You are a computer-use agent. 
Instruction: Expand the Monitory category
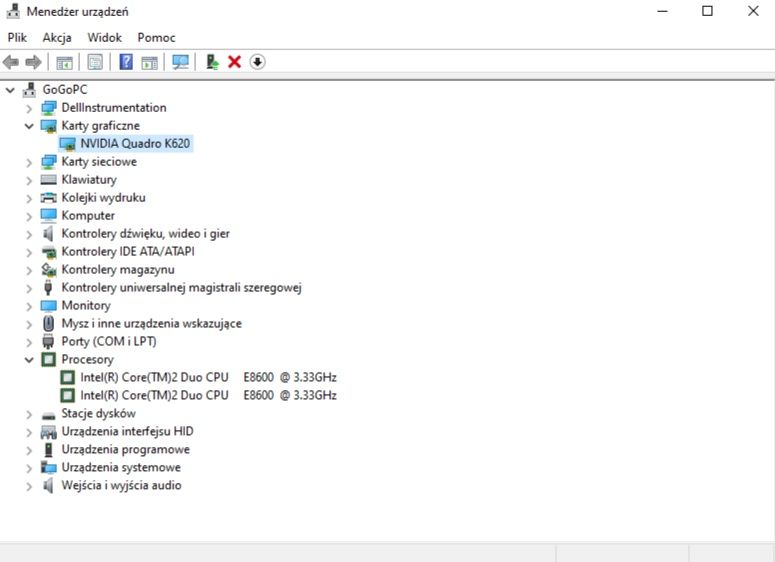click(x=29, y=306)
